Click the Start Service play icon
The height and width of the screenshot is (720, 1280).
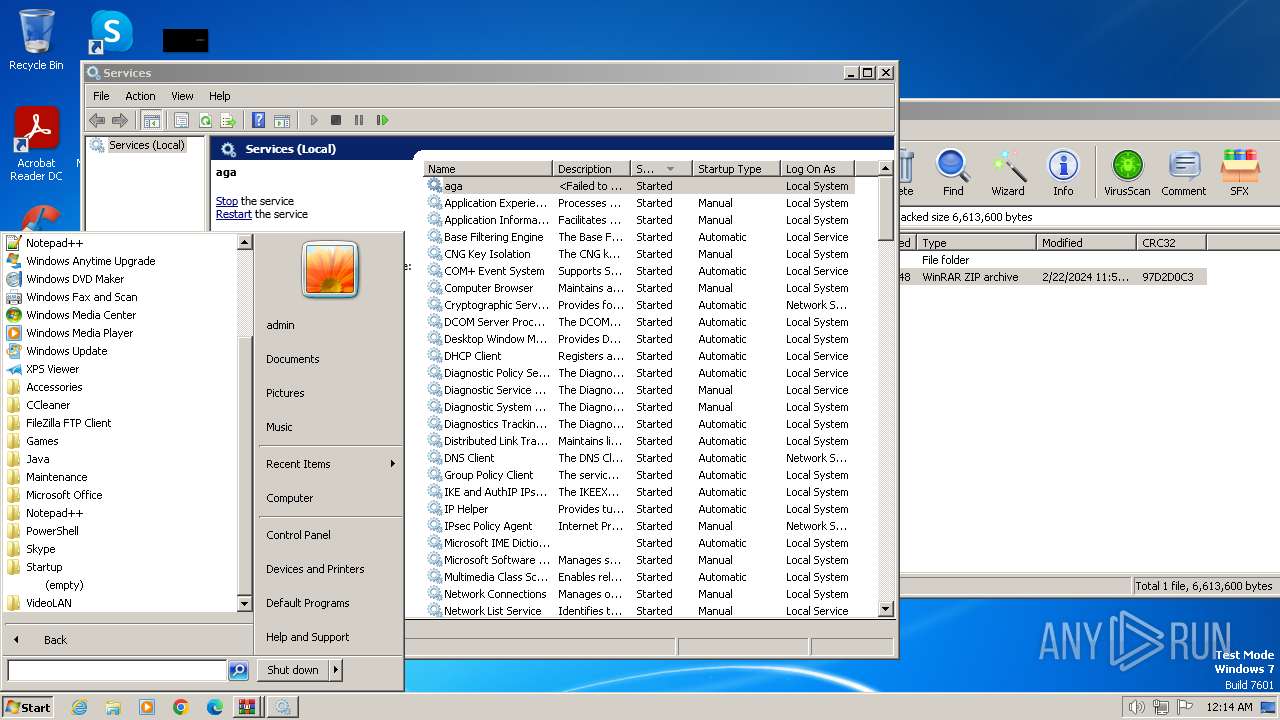(313, 120)
